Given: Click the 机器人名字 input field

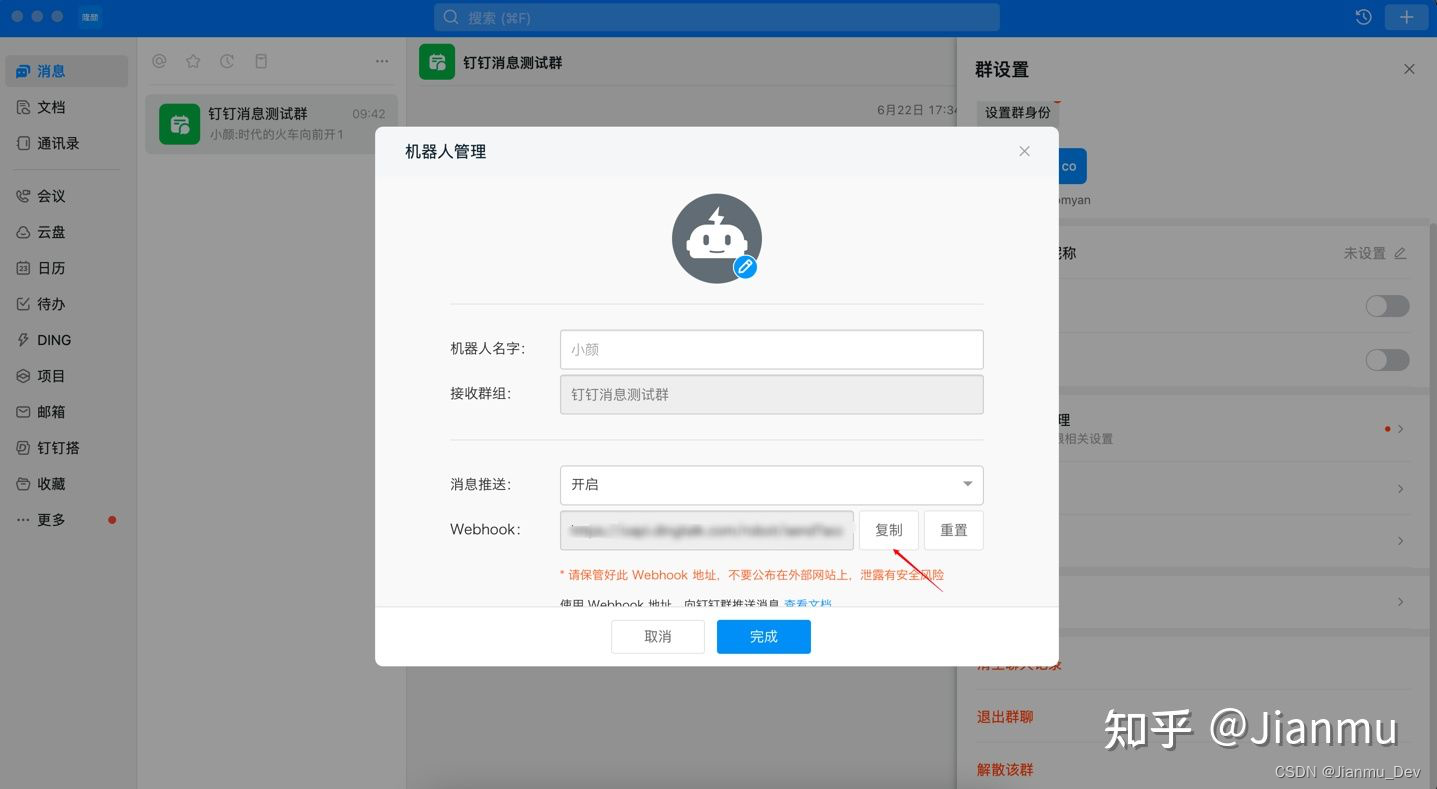Looking at the screenshot, I should (771, 349).
